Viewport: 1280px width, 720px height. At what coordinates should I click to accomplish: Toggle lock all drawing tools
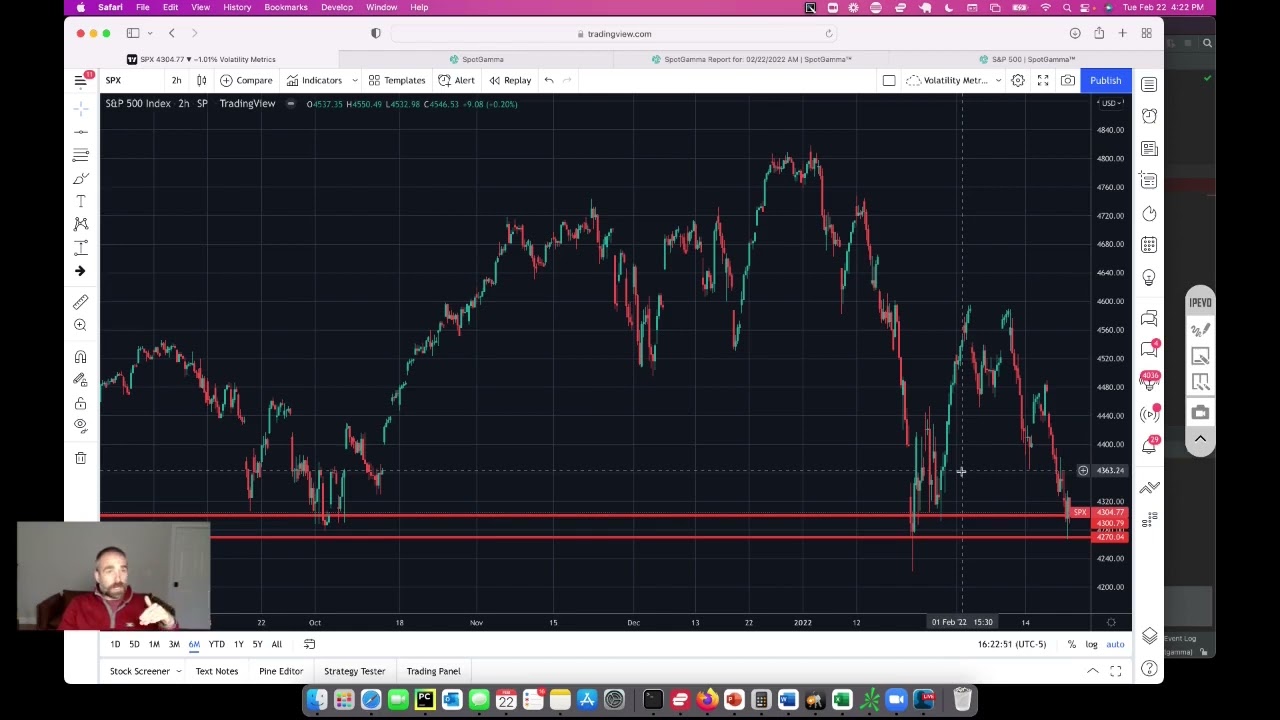click(81, 403)
